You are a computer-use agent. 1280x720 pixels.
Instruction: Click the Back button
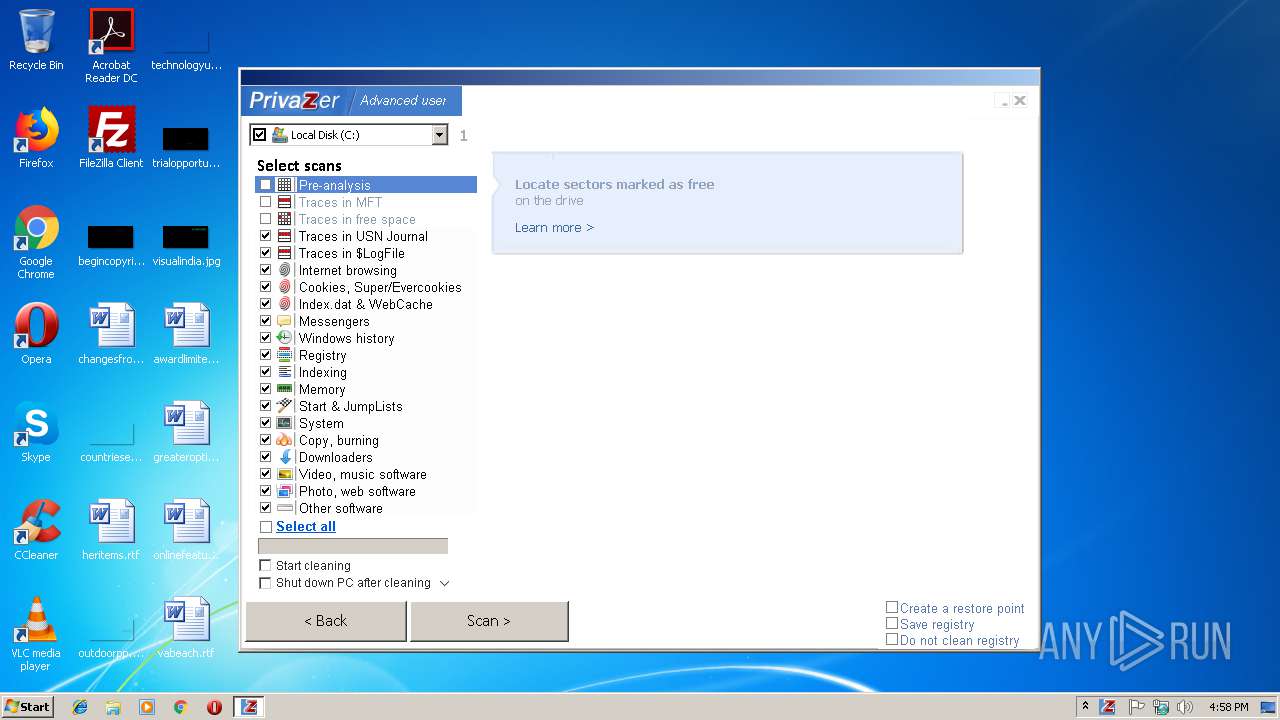click(x=326, y=621)
